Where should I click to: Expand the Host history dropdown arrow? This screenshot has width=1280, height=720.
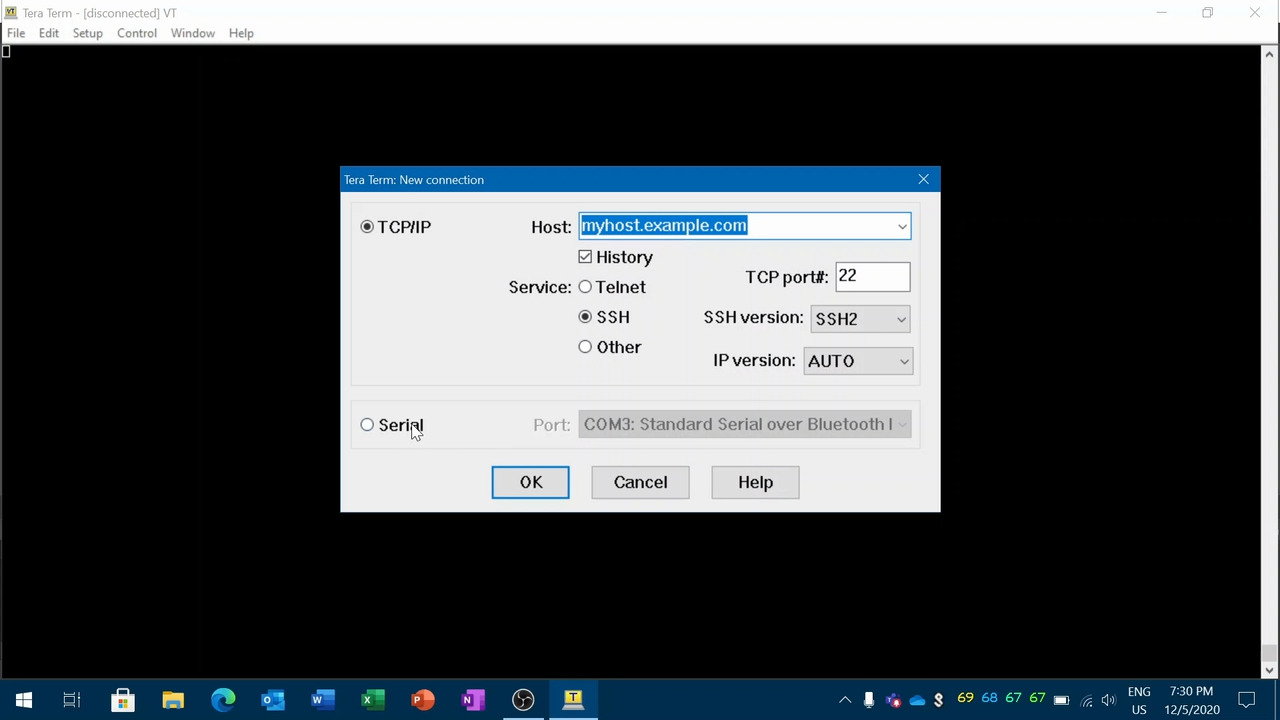[902, 227]
